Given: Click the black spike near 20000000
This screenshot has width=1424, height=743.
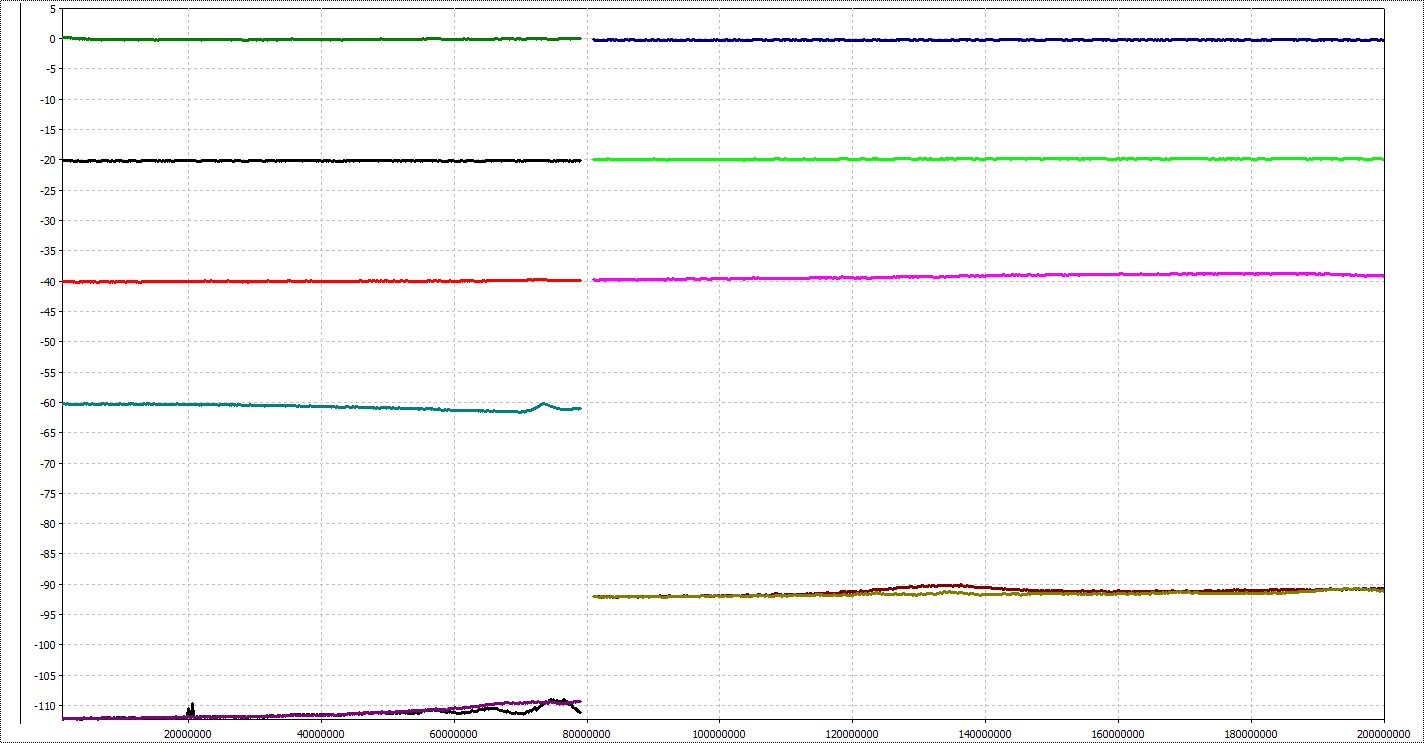Looking at the screenshot, I should tap(191, 708).
